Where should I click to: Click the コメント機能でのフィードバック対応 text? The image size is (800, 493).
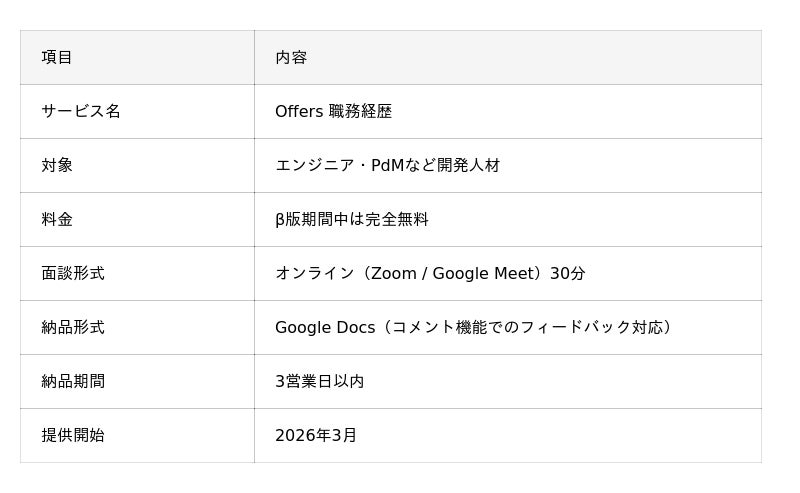pyautogui.click(x=525, y=328)
